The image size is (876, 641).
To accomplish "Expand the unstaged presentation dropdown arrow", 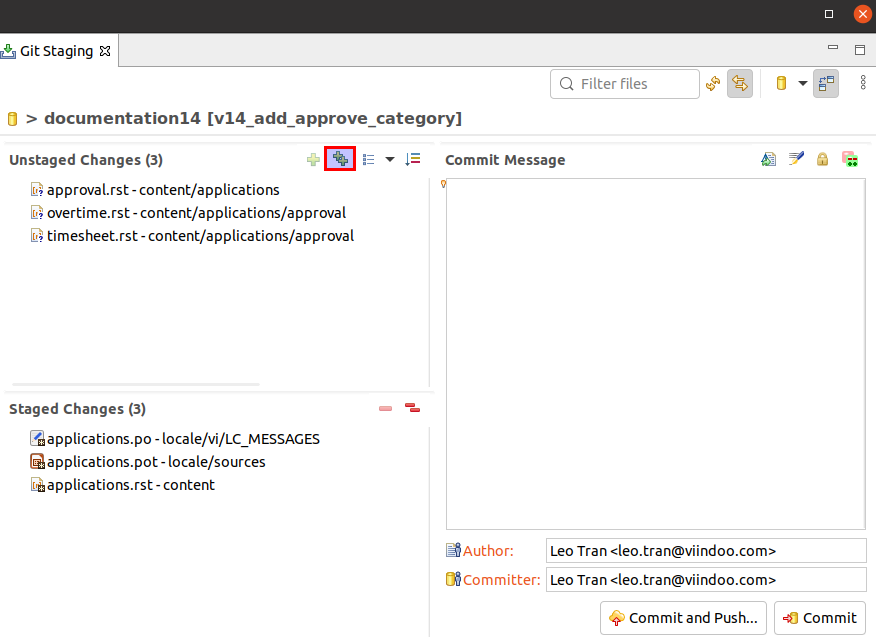I will pyautogui.click(x=390, y=160).
